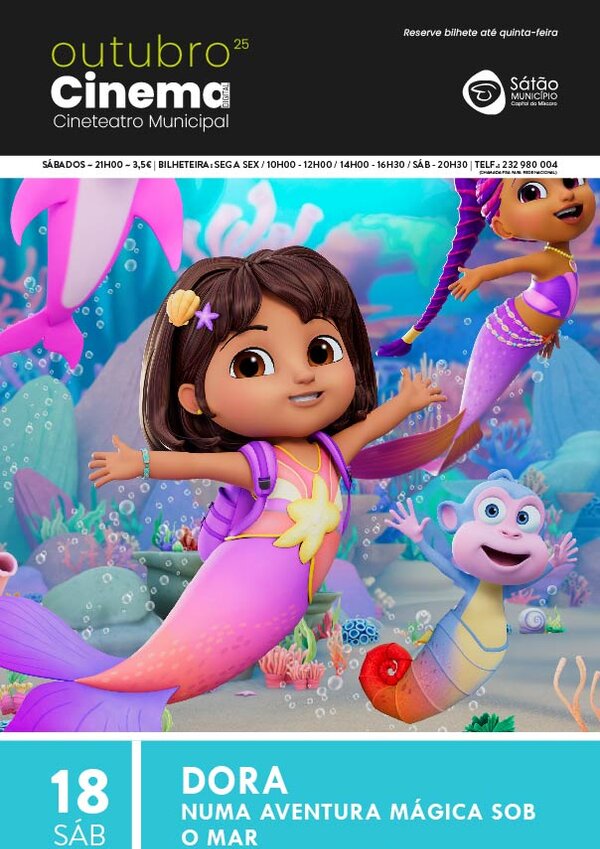Click the 'SÁB' day label
This screenshot has height=849, width=600.
pyautogui.click(x=80, y=835)
